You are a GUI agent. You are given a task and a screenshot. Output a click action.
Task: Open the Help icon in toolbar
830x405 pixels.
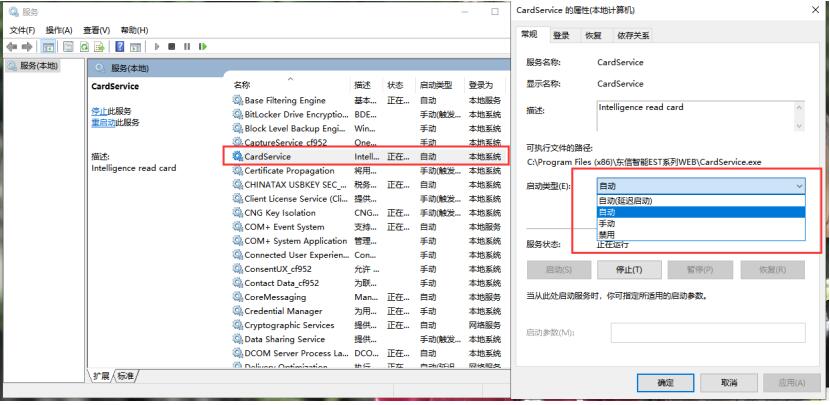pos(119,46)
